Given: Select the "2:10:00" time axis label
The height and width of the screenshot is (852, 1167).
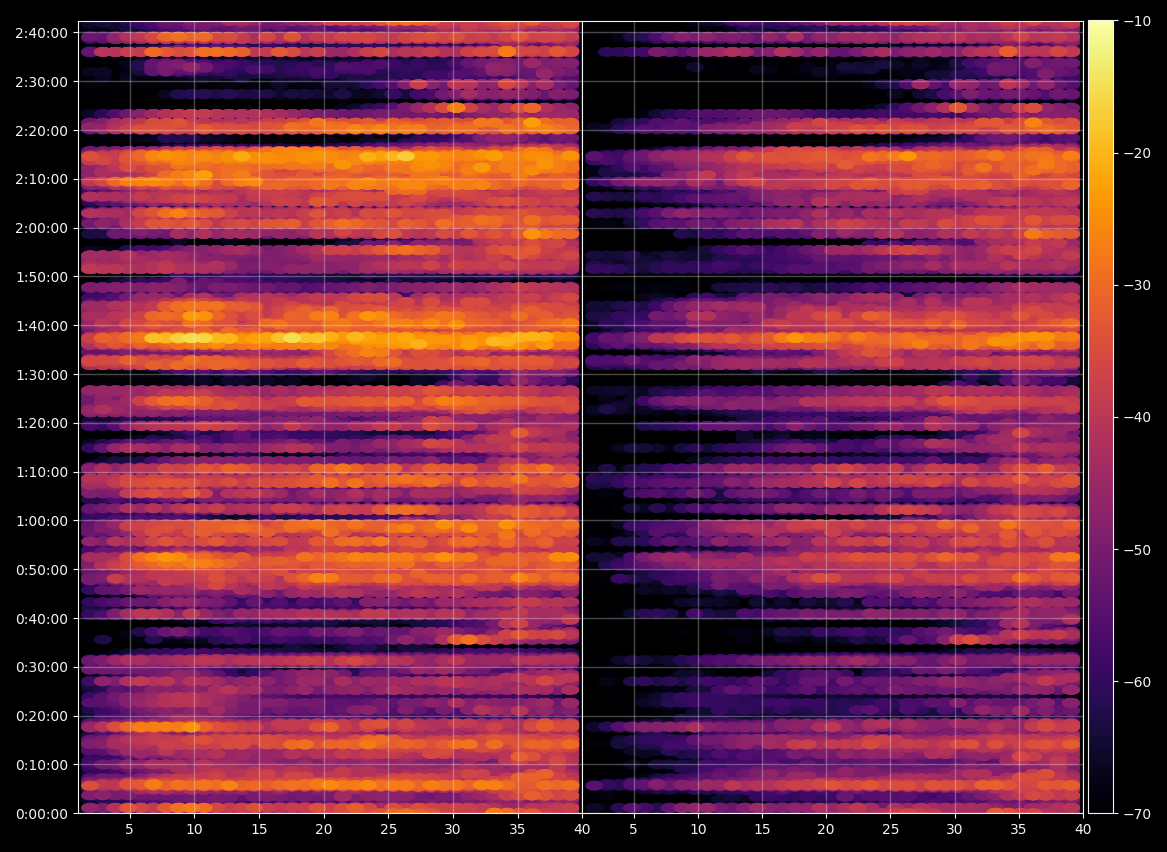Looking at the screenshot, I should pos(42,179).
